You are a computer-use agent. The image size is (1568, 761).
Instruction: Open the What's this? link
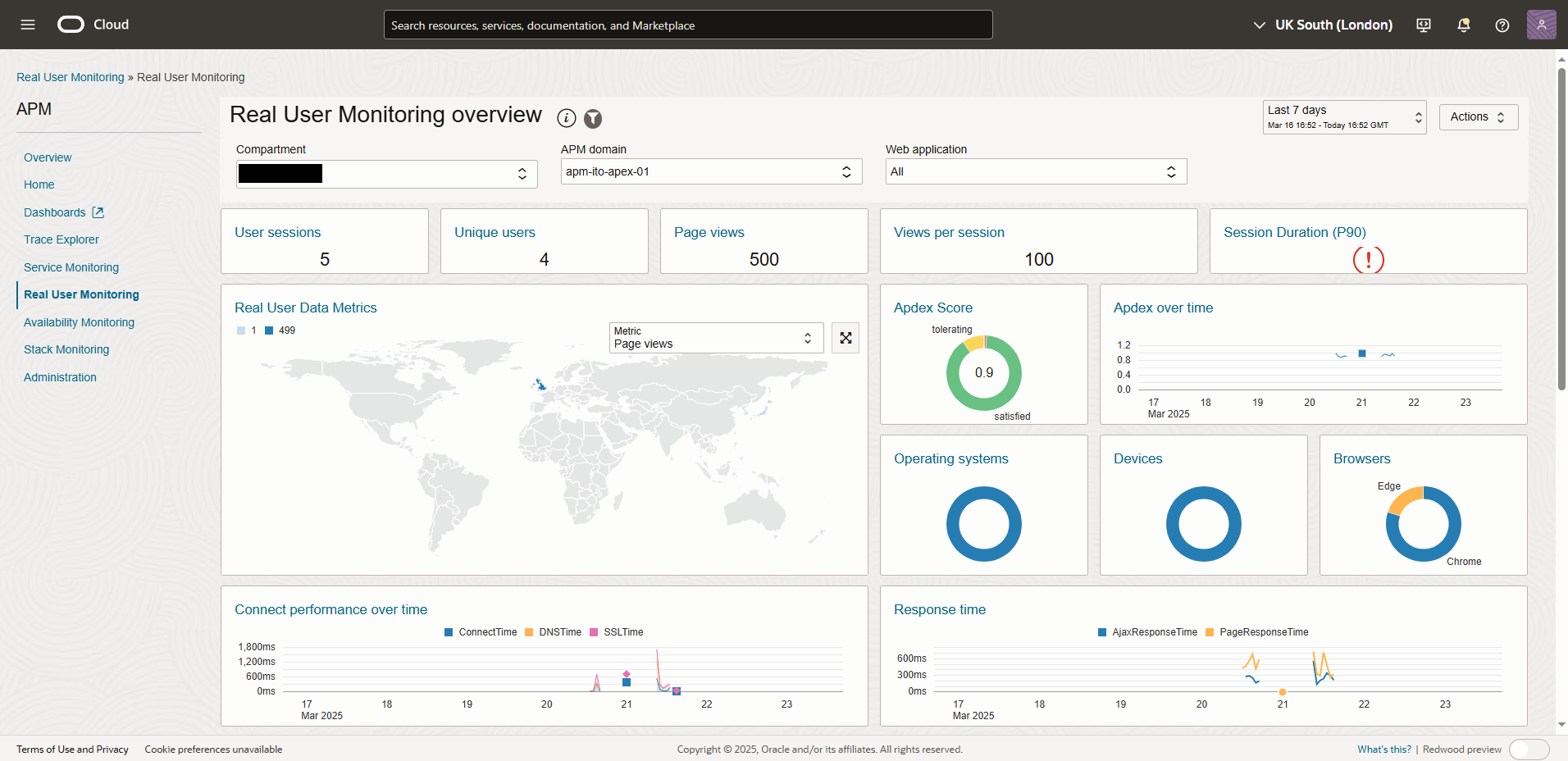point(1384,750)
